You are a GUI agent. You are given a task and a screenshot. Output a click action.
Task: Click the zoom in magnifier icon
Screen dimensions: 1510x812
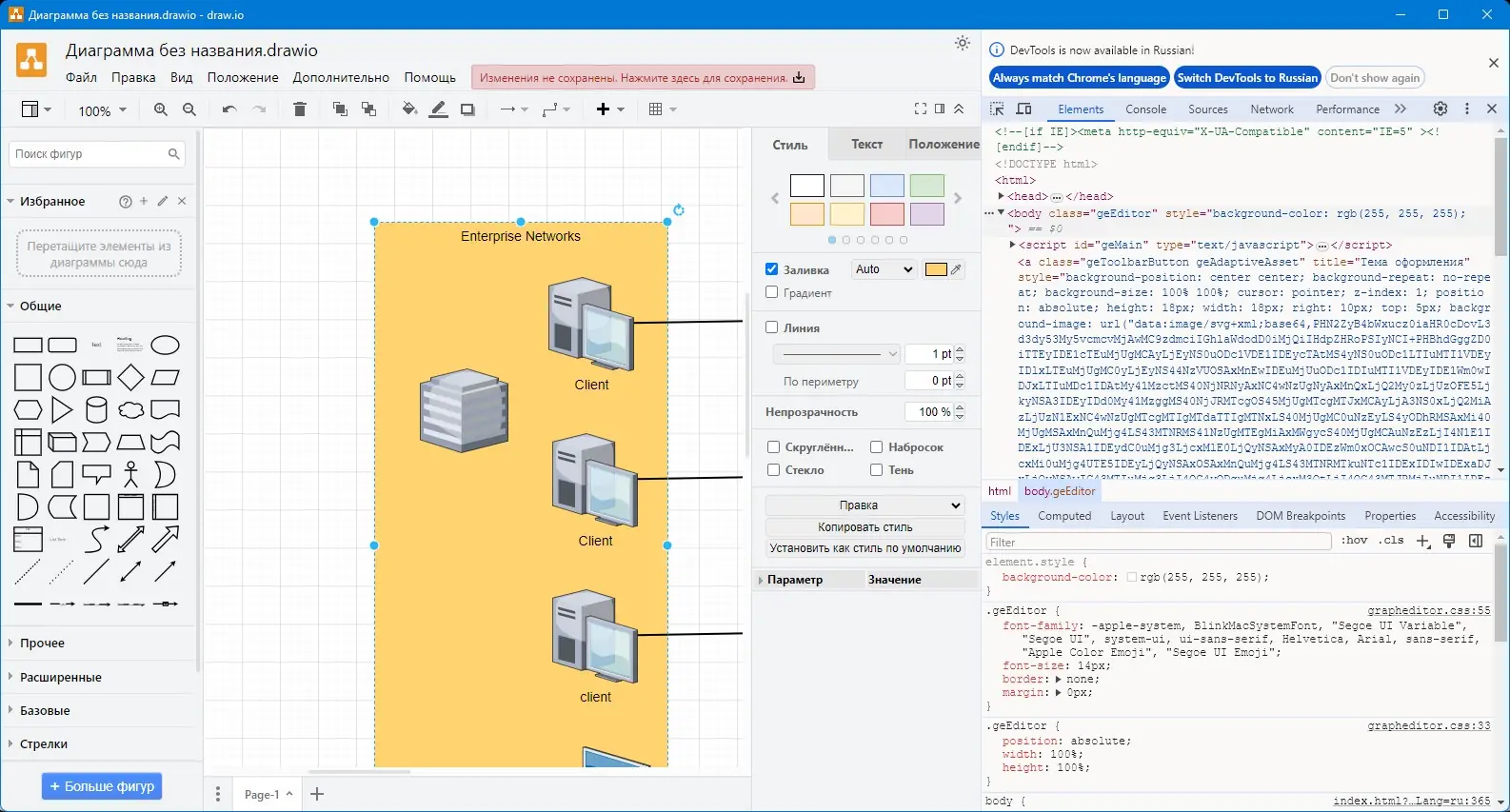coord(161,109)
